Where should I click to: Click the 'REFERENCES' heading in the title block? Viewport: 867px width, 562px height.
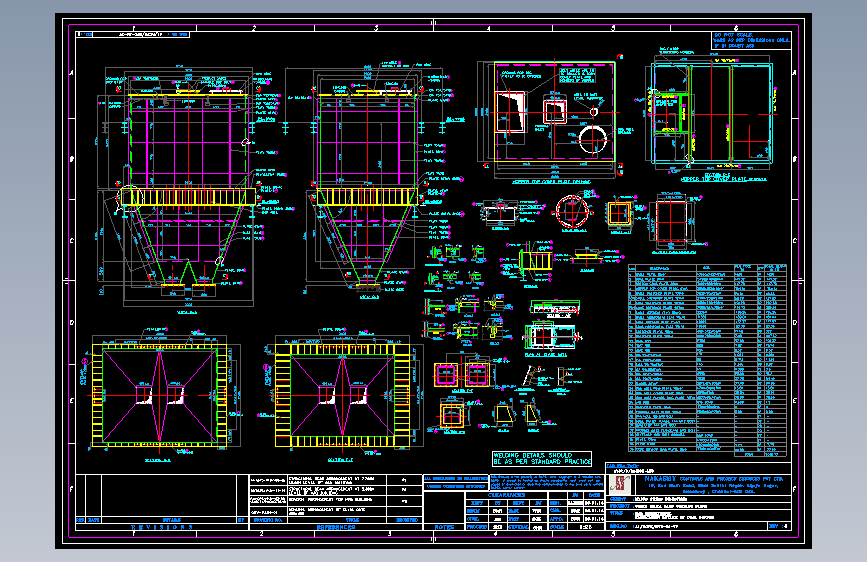click(336, 528)
